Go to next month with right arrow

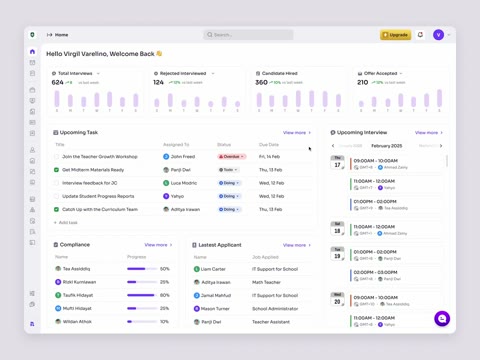(441, 146)
